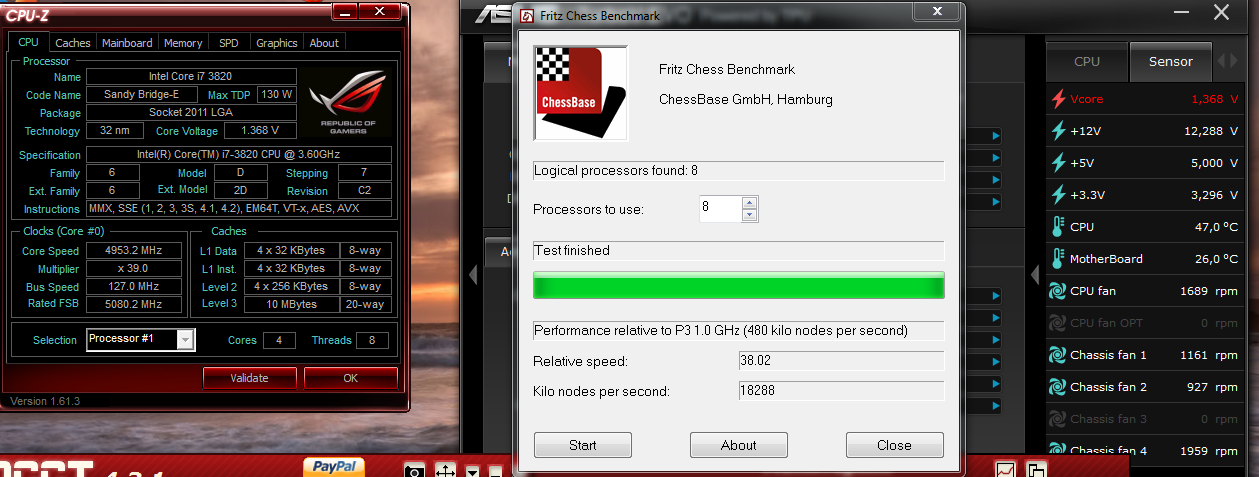The height and width of the screenshot is (477, 1259).
Task: Click the OCCT small dropdown arrow in bottom bar
Action: pos(472,471)
